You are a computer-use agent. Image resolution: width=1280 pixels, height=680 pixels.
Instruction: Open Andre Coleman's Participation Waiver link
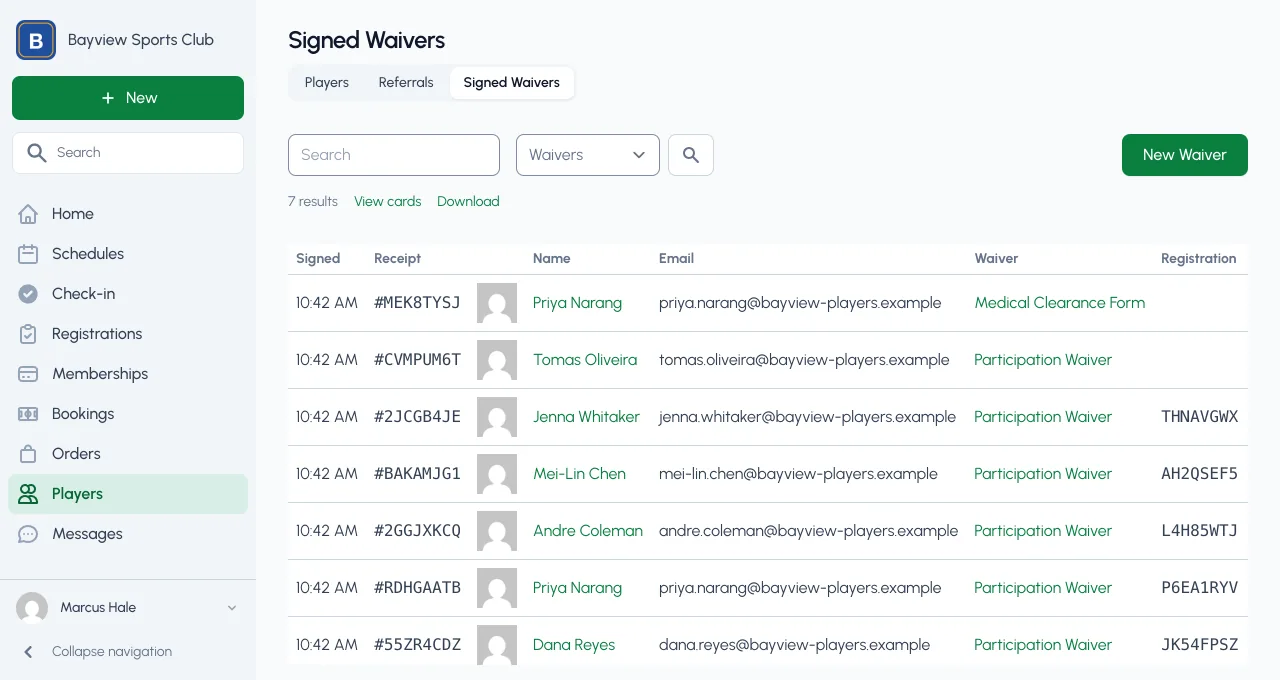(1043, 531)
